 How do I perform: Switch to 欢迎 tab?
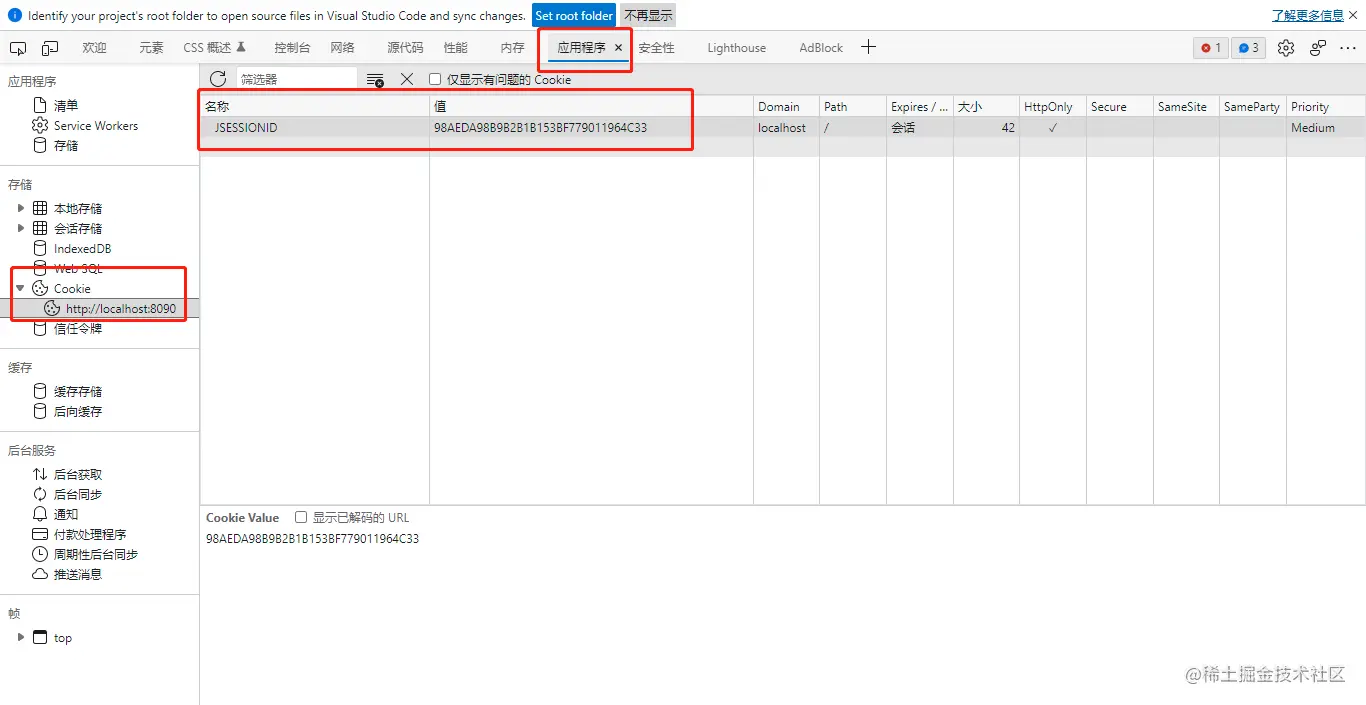95,48
